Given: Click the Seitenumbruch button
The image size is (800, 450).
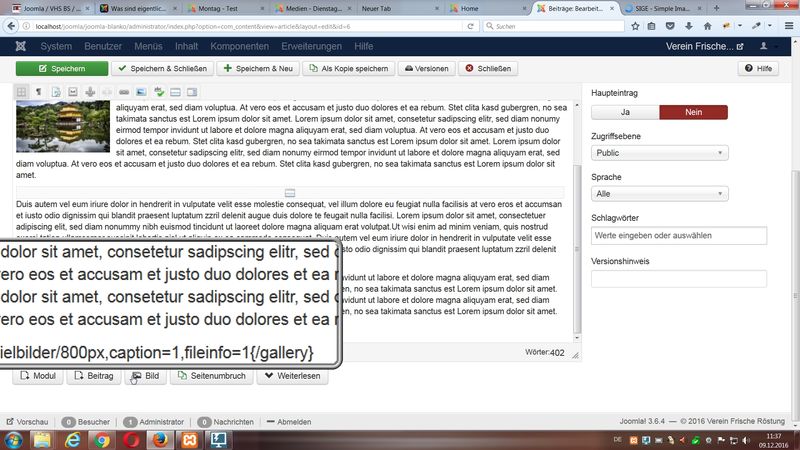Looking at the screenshot, I should tap(212, 376).
